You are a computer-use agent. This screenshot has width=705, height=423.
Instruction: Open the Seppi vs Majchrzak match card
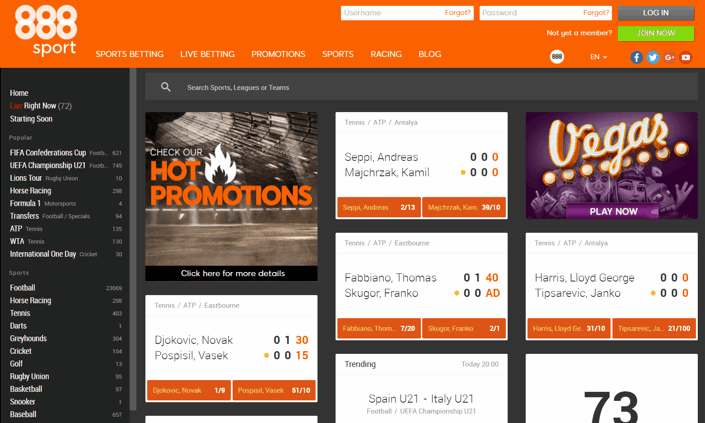pos(421,165)
